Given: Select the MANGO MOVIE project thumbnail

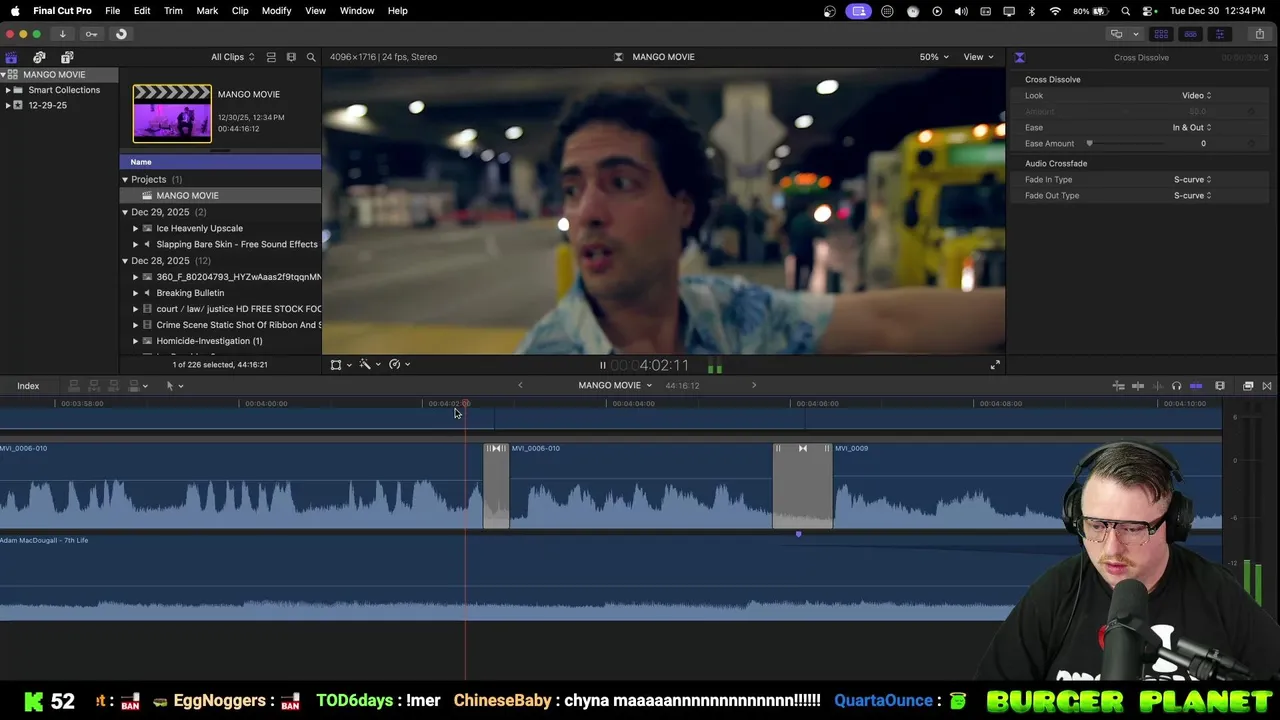Looking at the screenshot, I should pyautogui.click(x=172, y=114).
